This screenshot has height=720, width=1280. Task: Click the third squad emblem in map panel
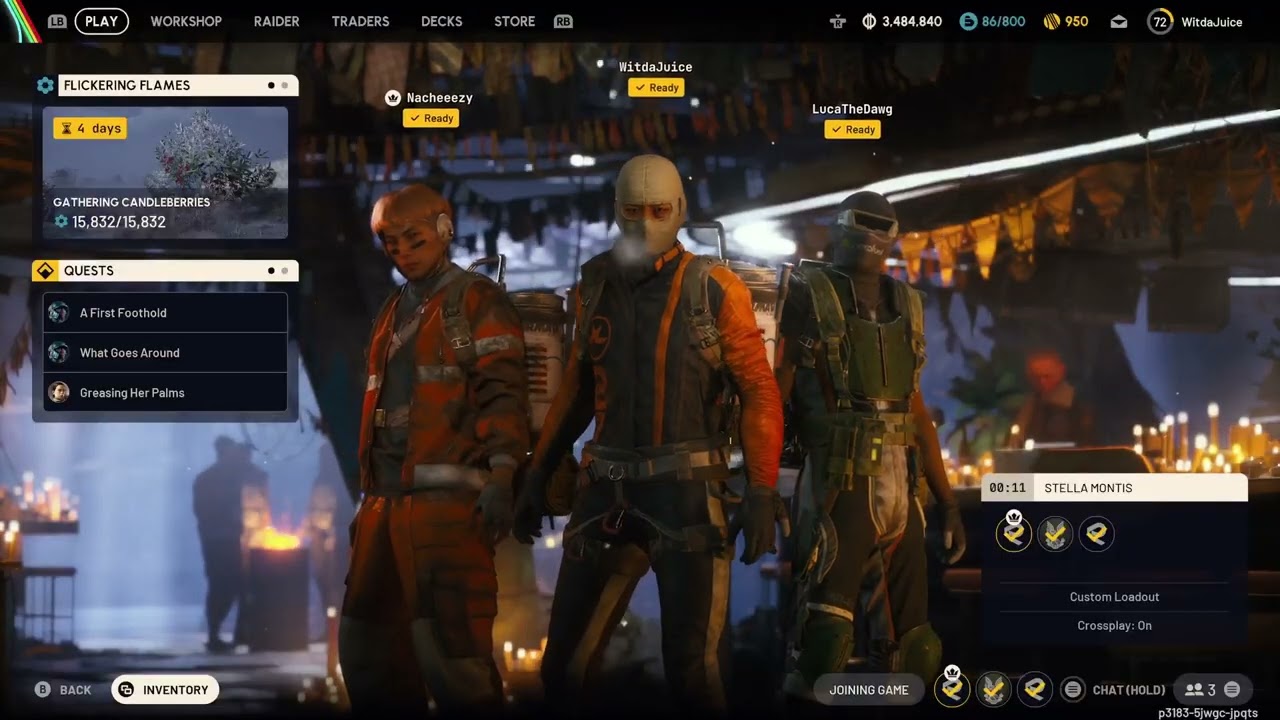click(1096, 534)
